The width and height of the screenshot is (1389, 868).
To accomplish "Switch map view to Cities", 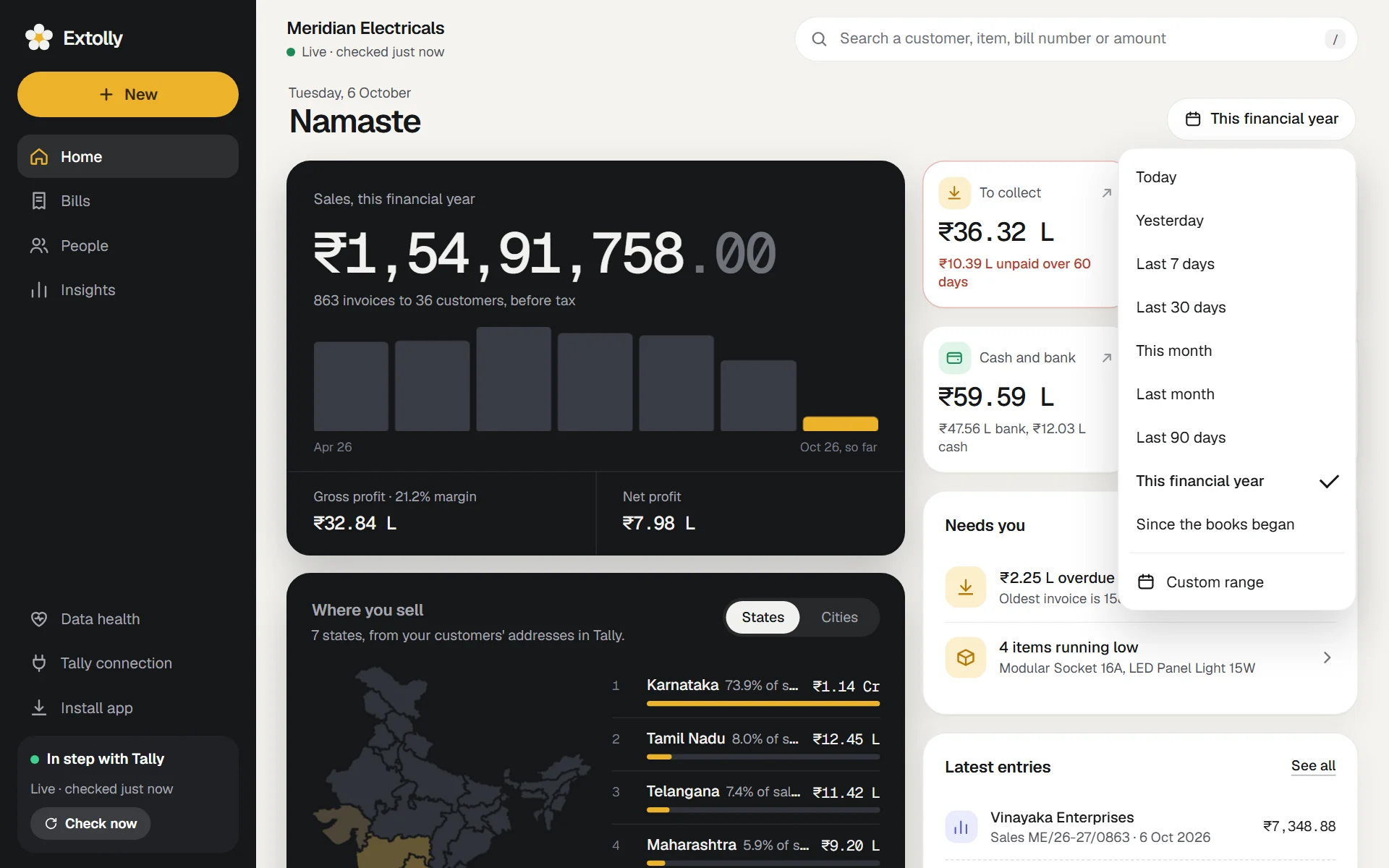I will 839,617.
